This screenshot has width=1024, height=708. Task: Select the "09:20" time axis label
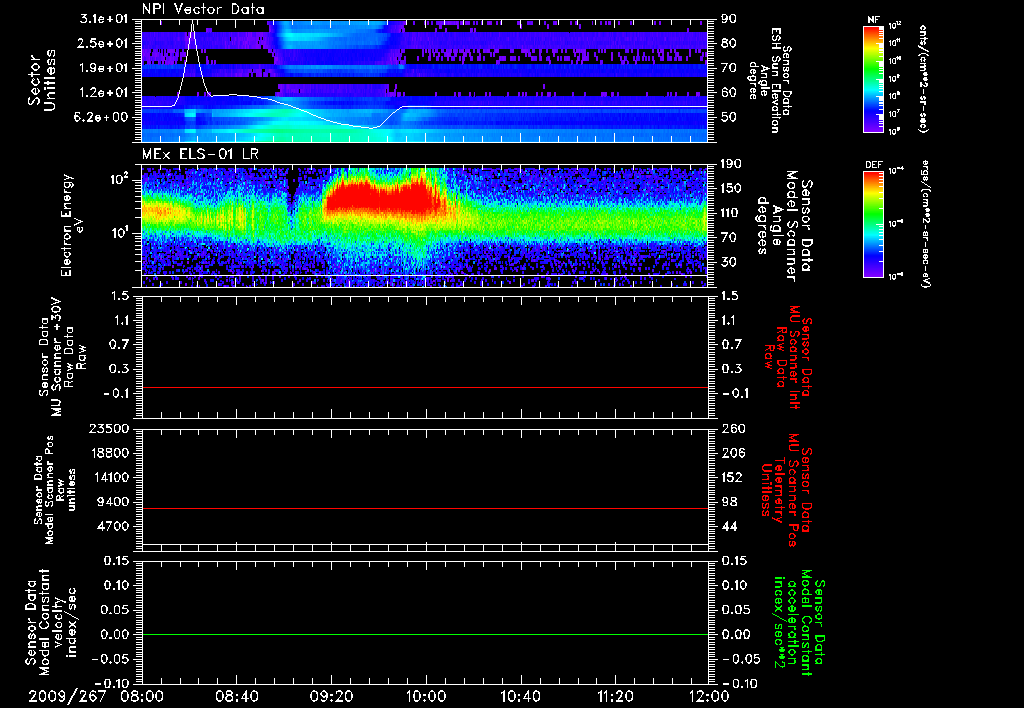click(331, 696)
